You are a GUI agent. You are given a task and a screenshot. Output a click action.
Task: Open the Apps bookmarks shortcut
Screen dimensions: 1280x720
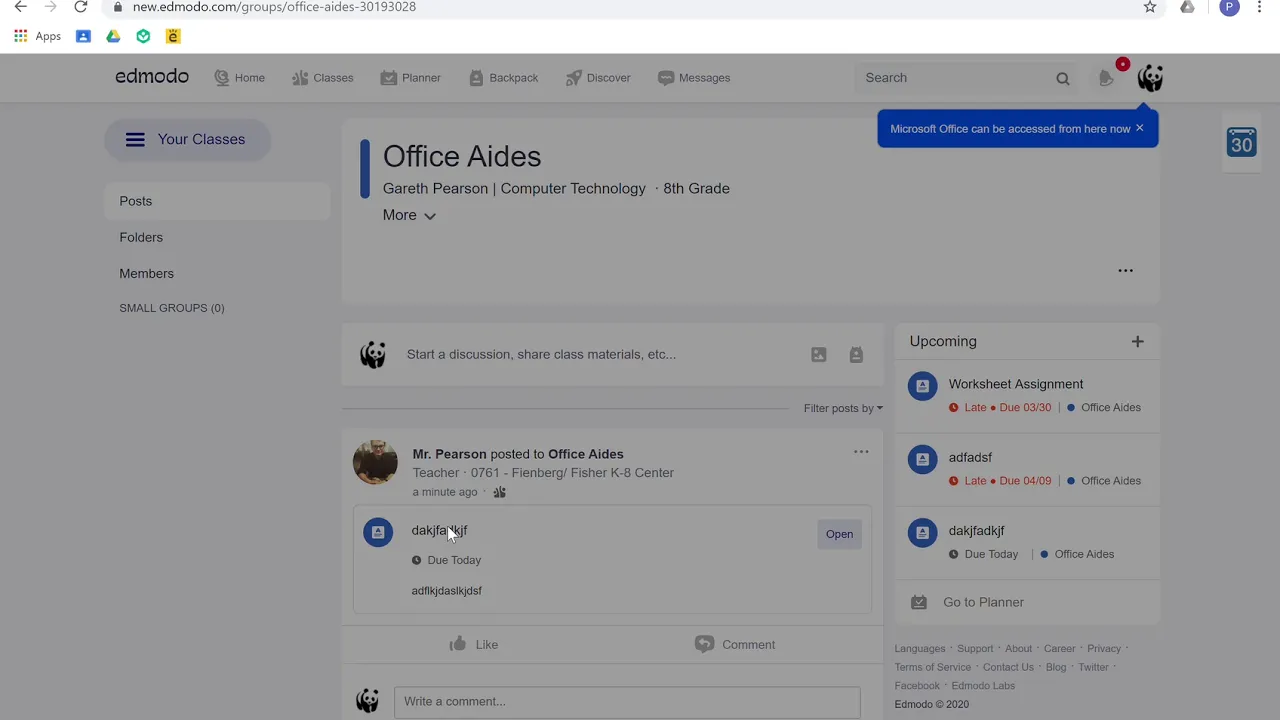[x=37, y=36]
